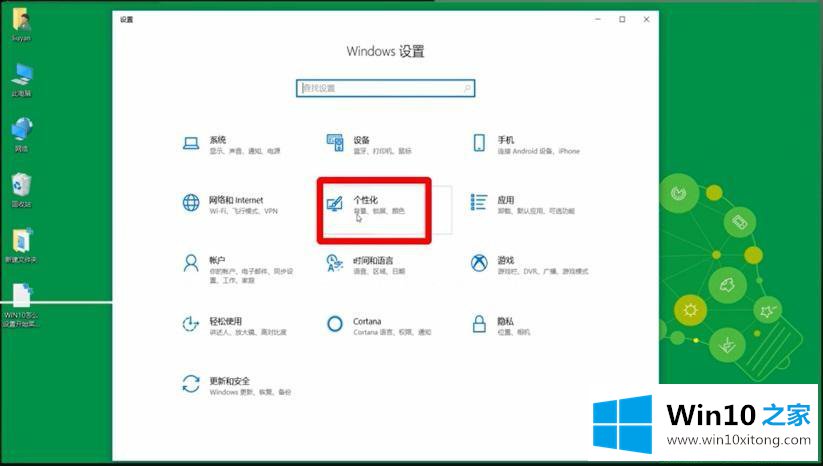Click the 应用 label text

pos(506,200)
